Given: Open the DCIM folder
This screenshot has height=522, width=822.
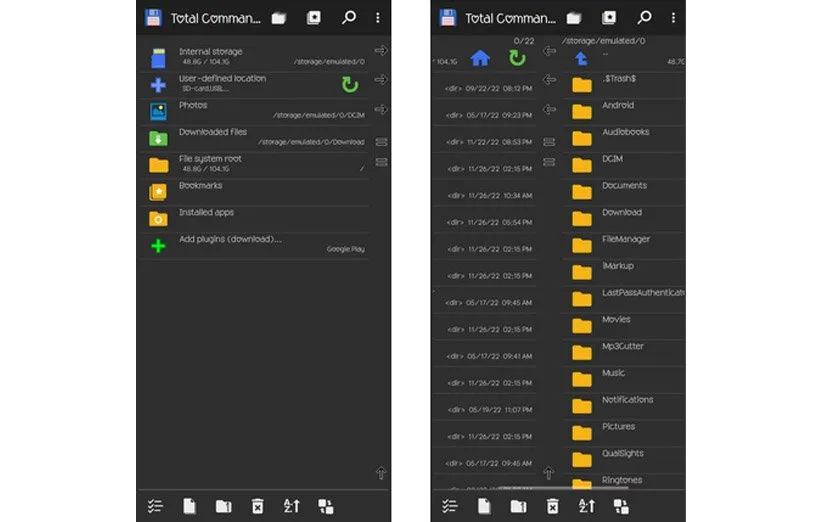Looking at the screenshot, I should click(612, 159).
